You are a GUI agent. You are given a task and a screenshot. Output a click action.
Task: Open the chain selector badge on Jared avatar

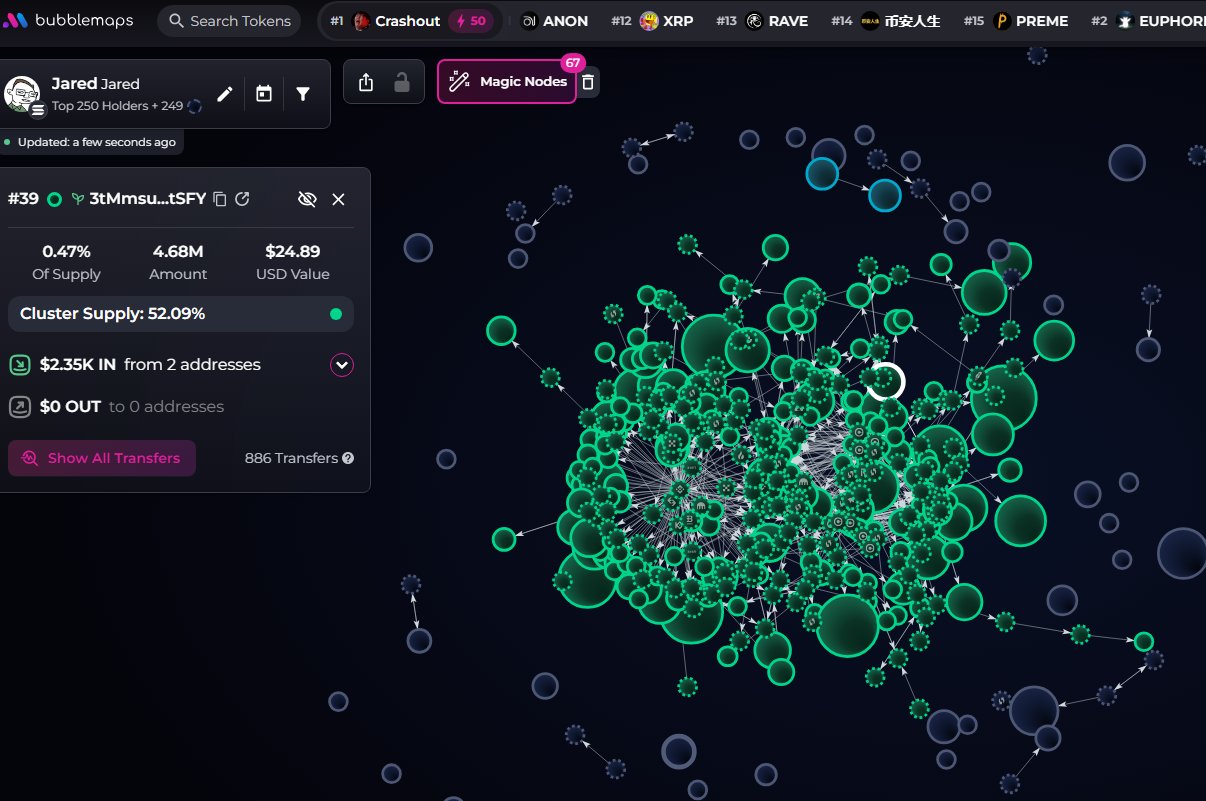pos(38,110)
